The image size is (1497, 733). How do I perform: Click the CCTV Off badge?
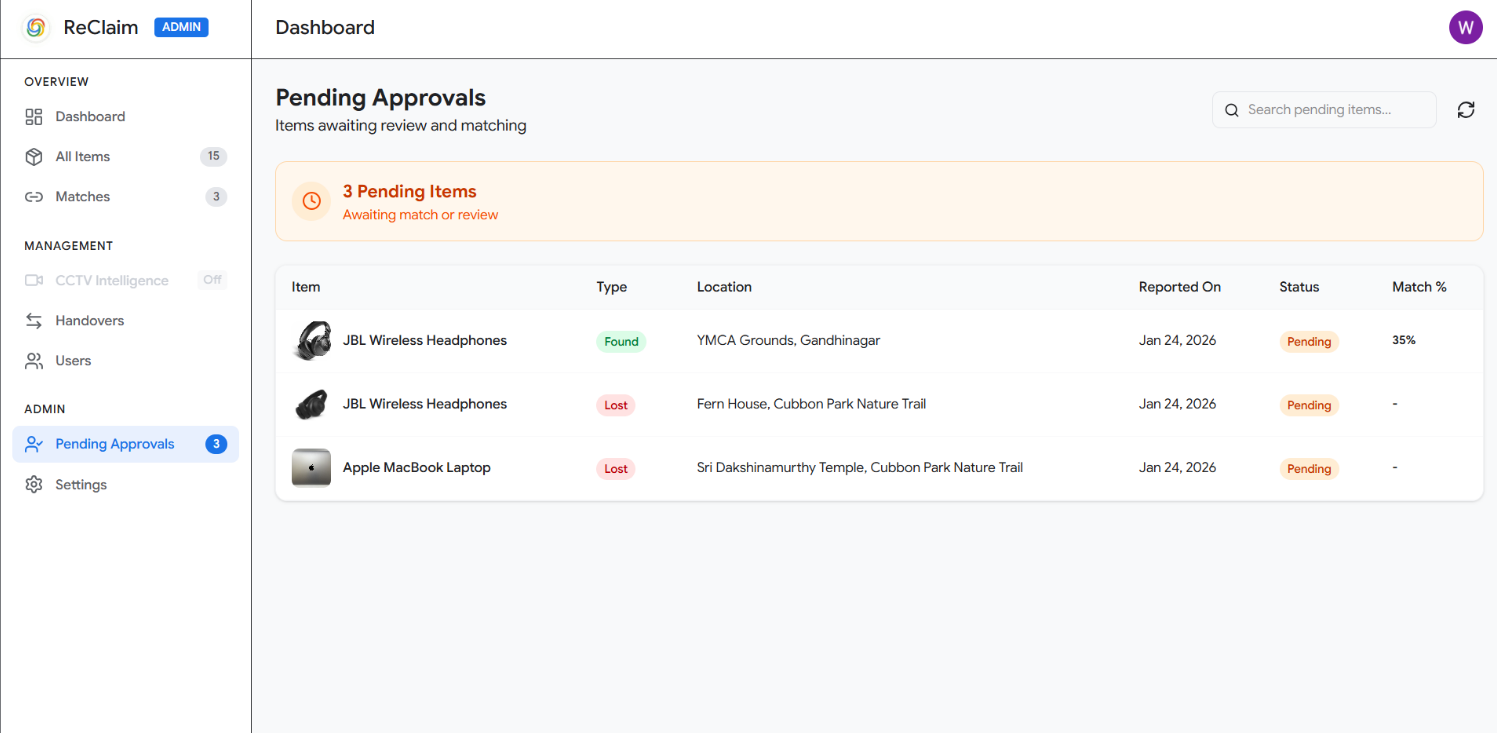[x=212, y=281]
